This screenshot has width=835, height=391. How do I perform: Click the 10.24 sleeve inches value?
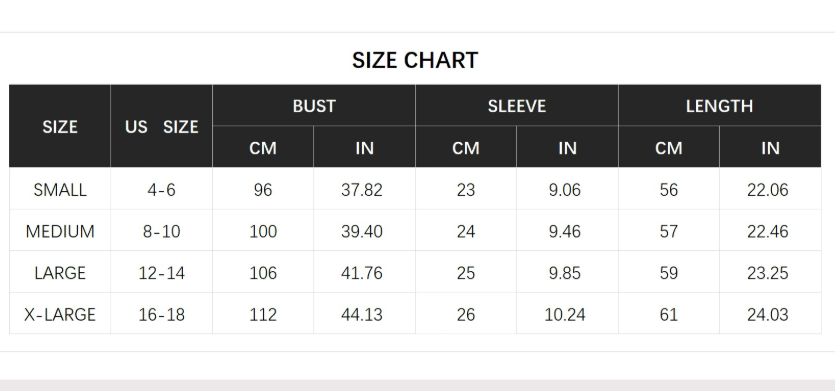[564, 314]
